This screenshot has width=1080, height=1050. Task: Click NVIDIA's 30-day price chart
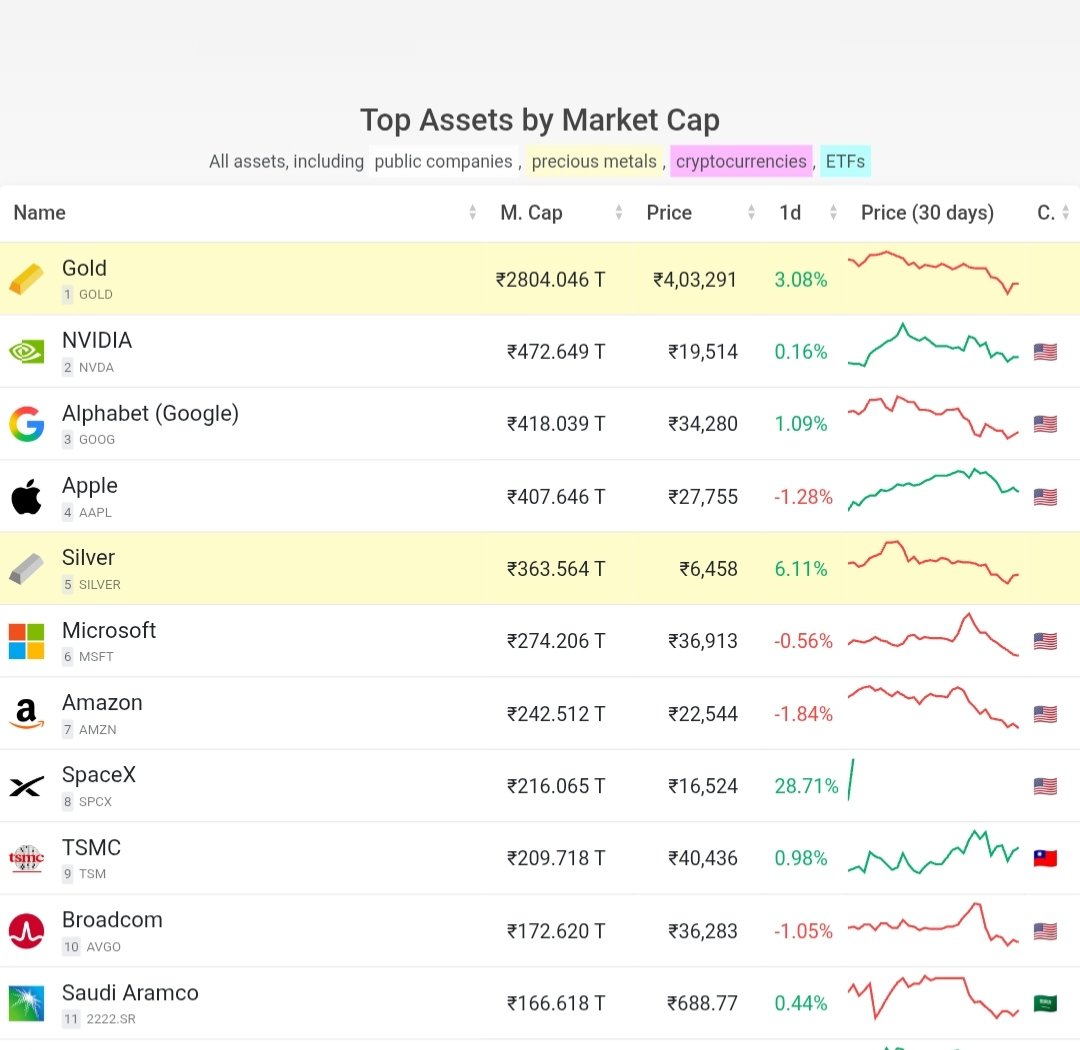pyautogui.click(x=933, y=344)
